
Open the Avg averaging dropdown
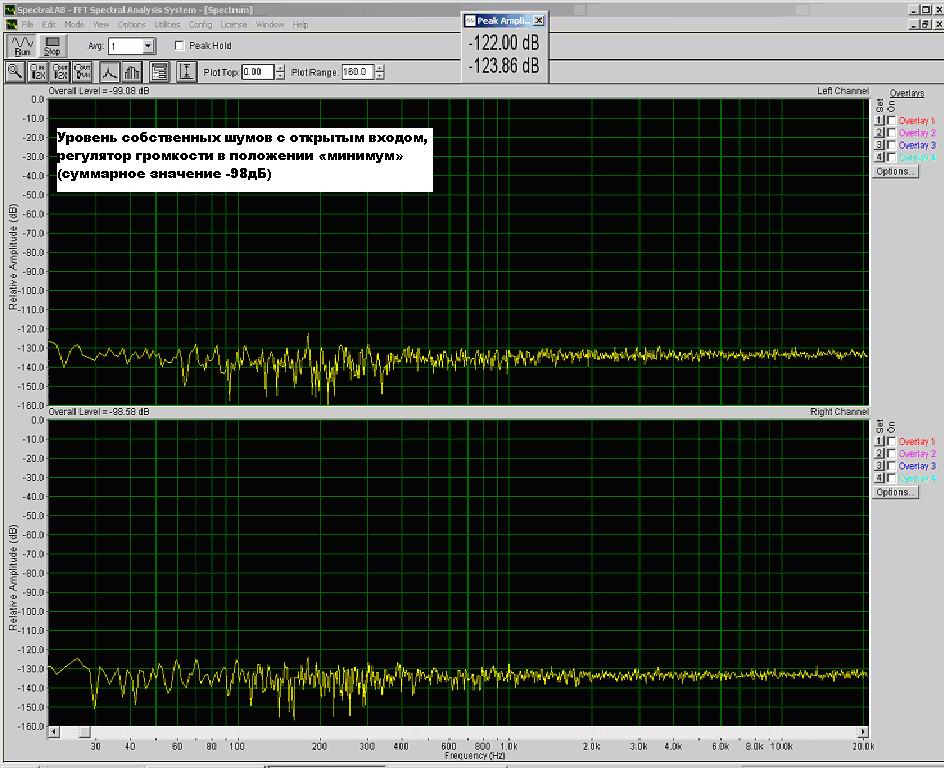click(x=148, y=46)
